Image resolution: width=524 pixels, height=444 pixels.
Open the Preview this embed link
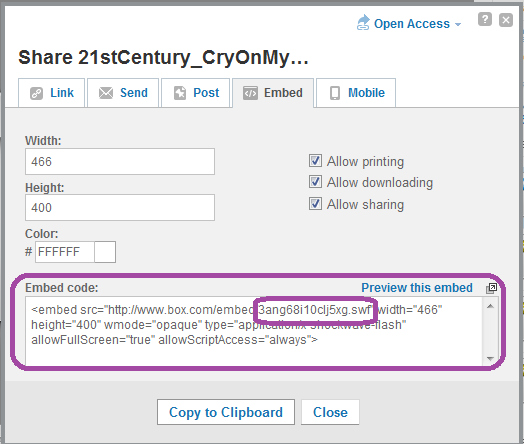tap(417, 288)
